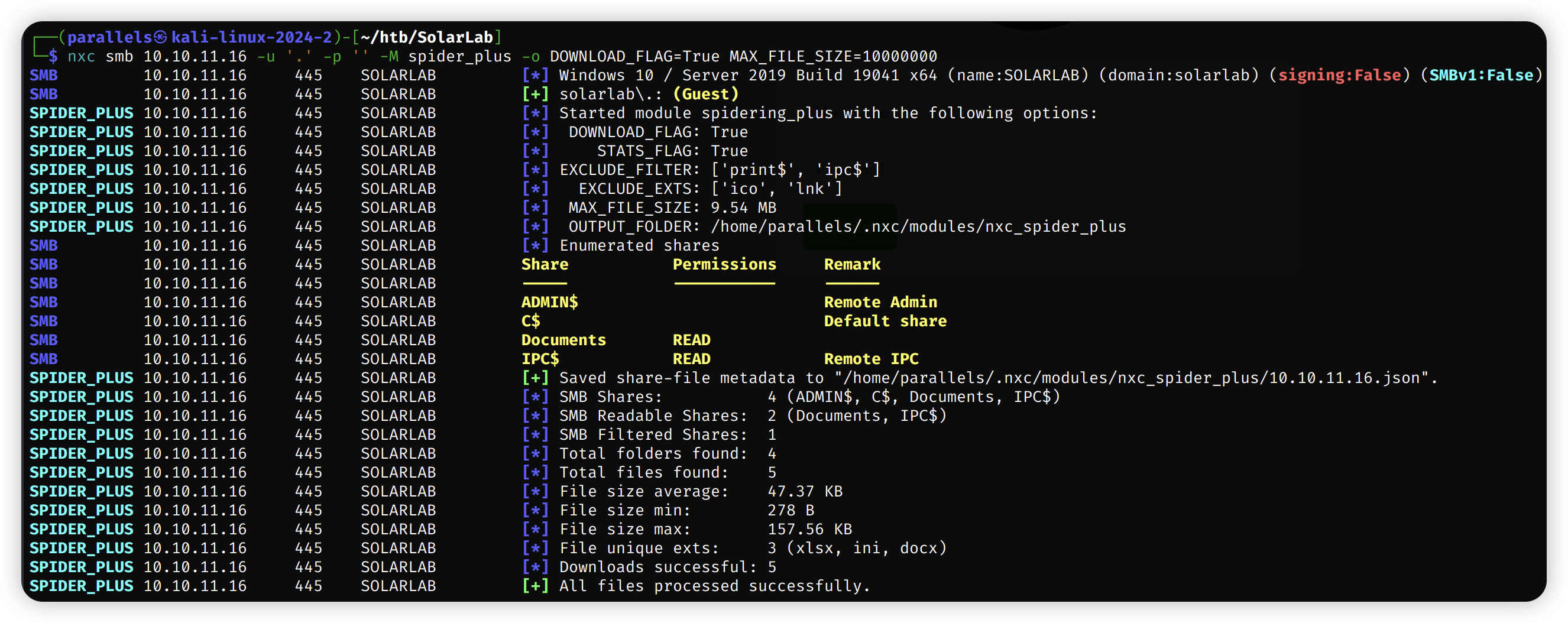Click the DOWNLOAD_FLAG=True command option
Viewport: 1568px width, 623px height.
(x=634, y=56)
